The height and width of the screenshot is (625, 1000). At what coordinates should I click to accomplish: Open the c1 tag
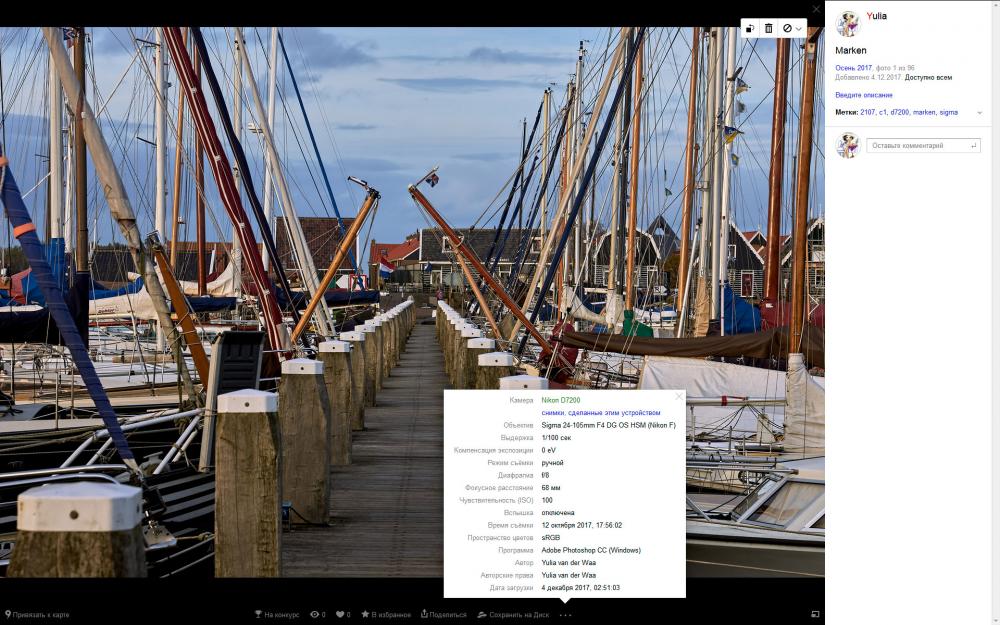click(x=883, y=112)
